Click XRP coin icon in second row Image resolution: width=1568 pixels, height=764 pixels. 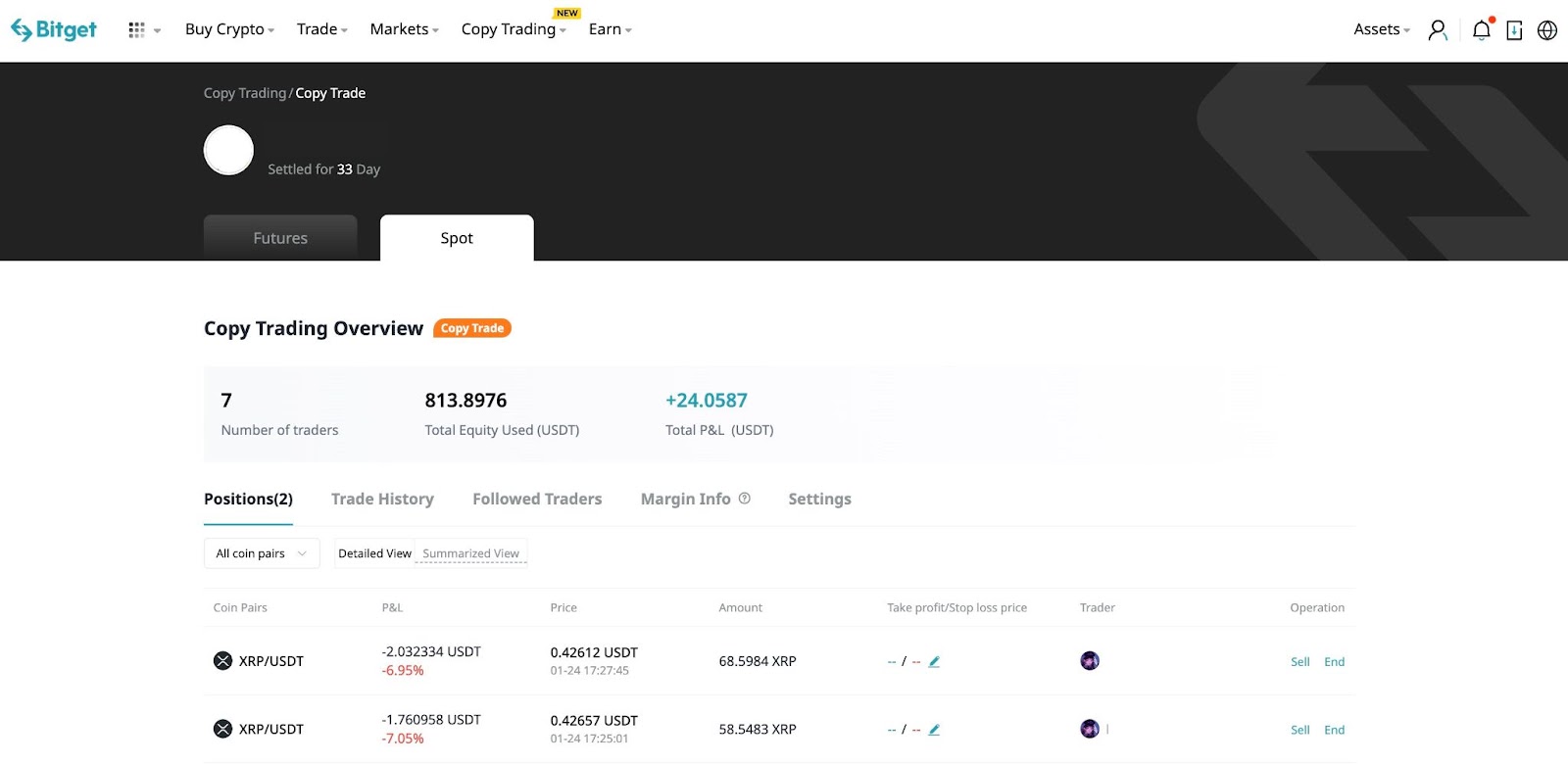222,729
